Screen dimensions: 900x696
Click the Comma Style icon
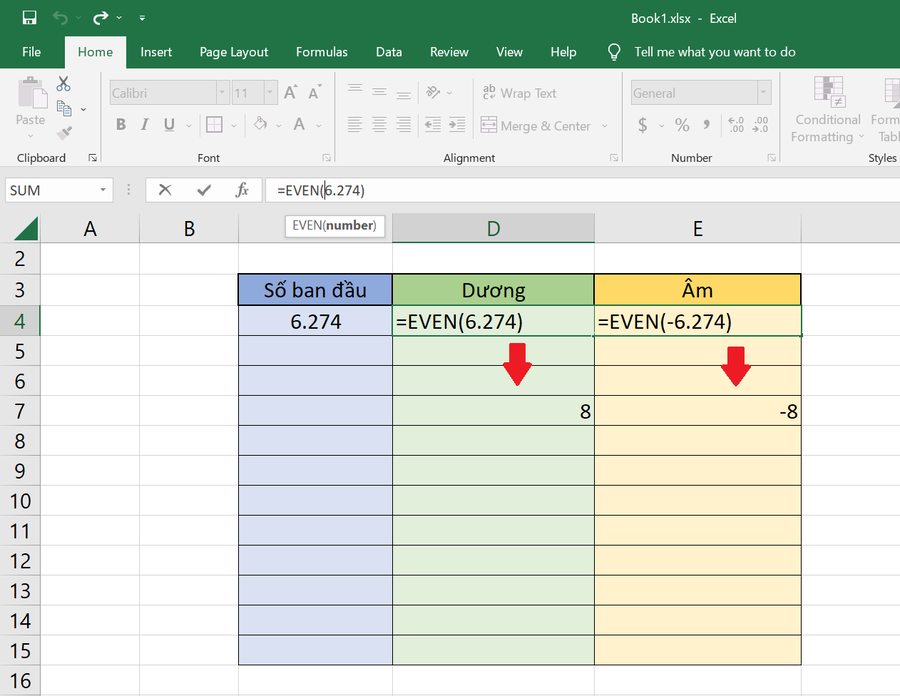pos(707,123)
